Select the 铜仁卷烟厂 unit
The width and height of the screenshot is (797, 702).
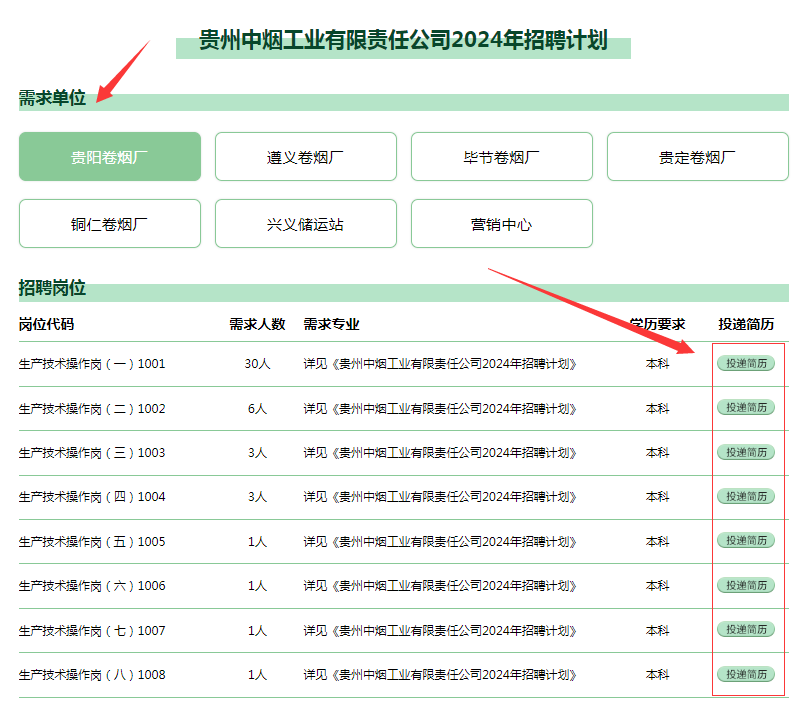[x=110, y=224]
